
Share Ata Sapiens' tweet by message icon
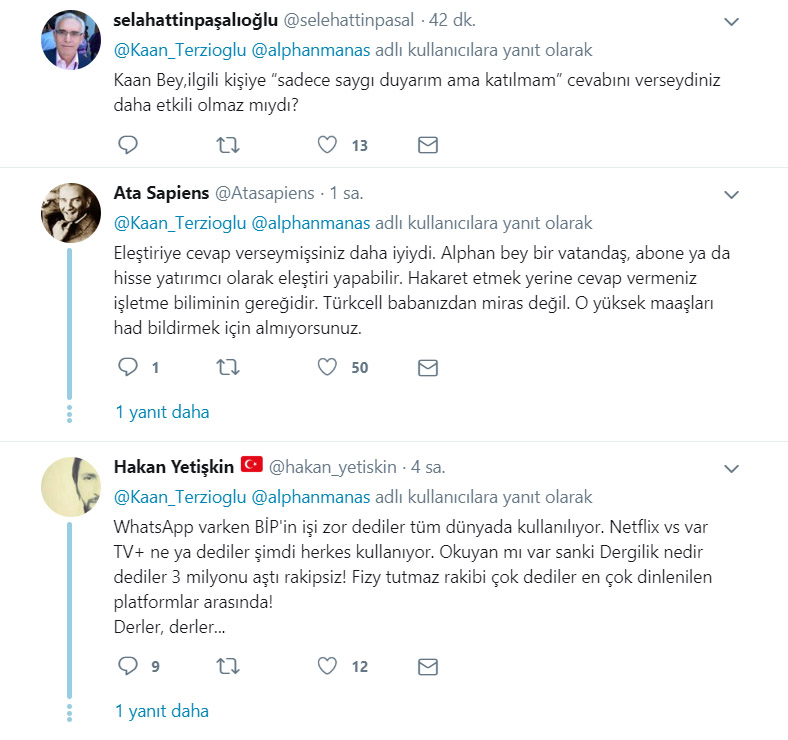point(428,367)
